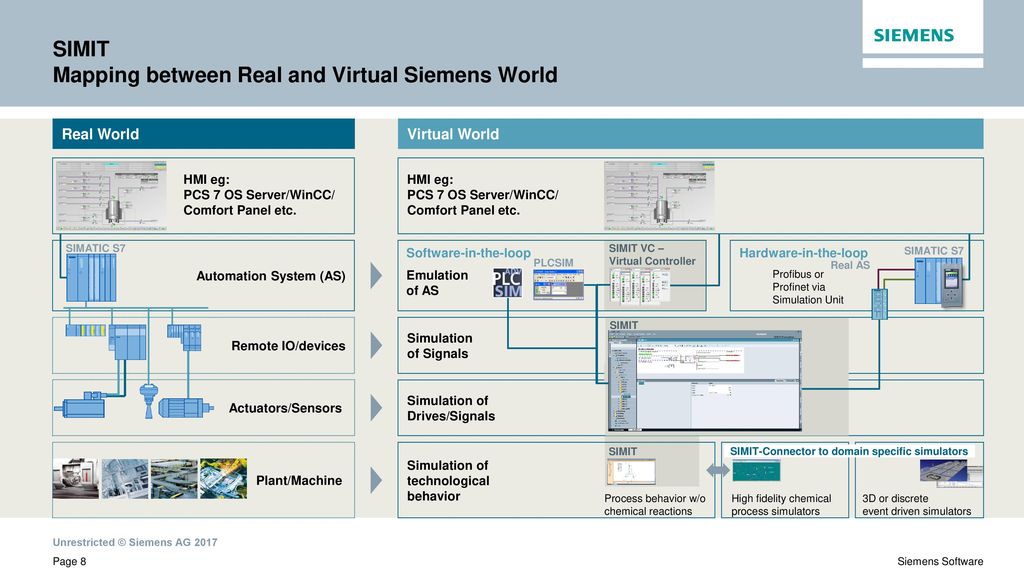This screenshot has height=576, width=1024.
Task: Click the Plant/Machine label
Action: tap(299, 481)
